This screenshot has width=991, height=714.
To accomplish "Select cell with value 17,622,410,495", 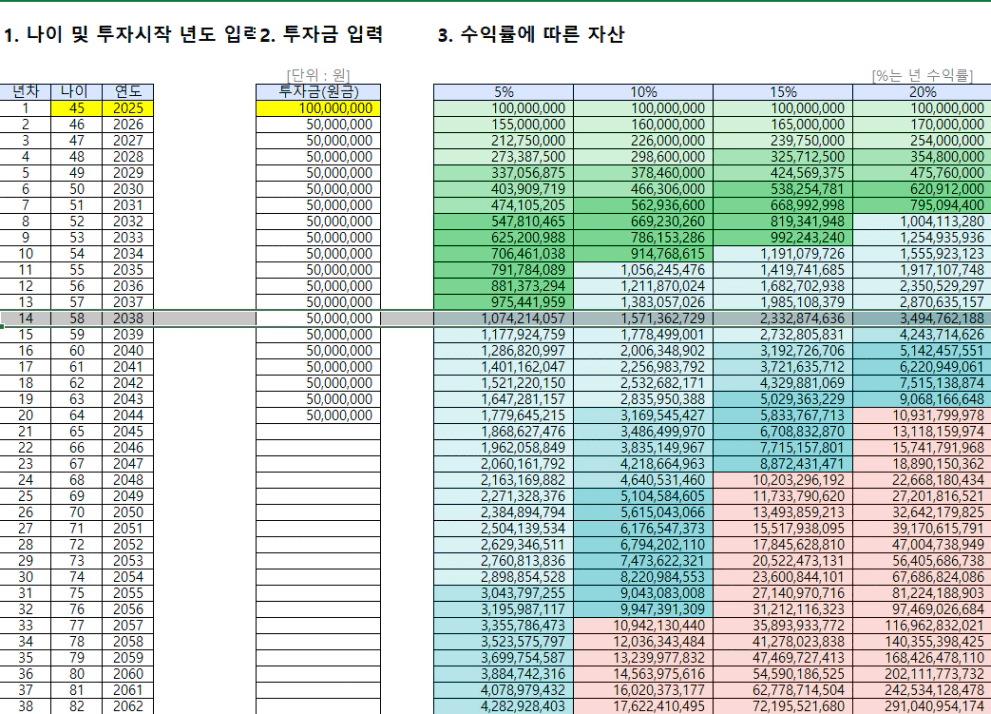I will (x=643, y=706).
